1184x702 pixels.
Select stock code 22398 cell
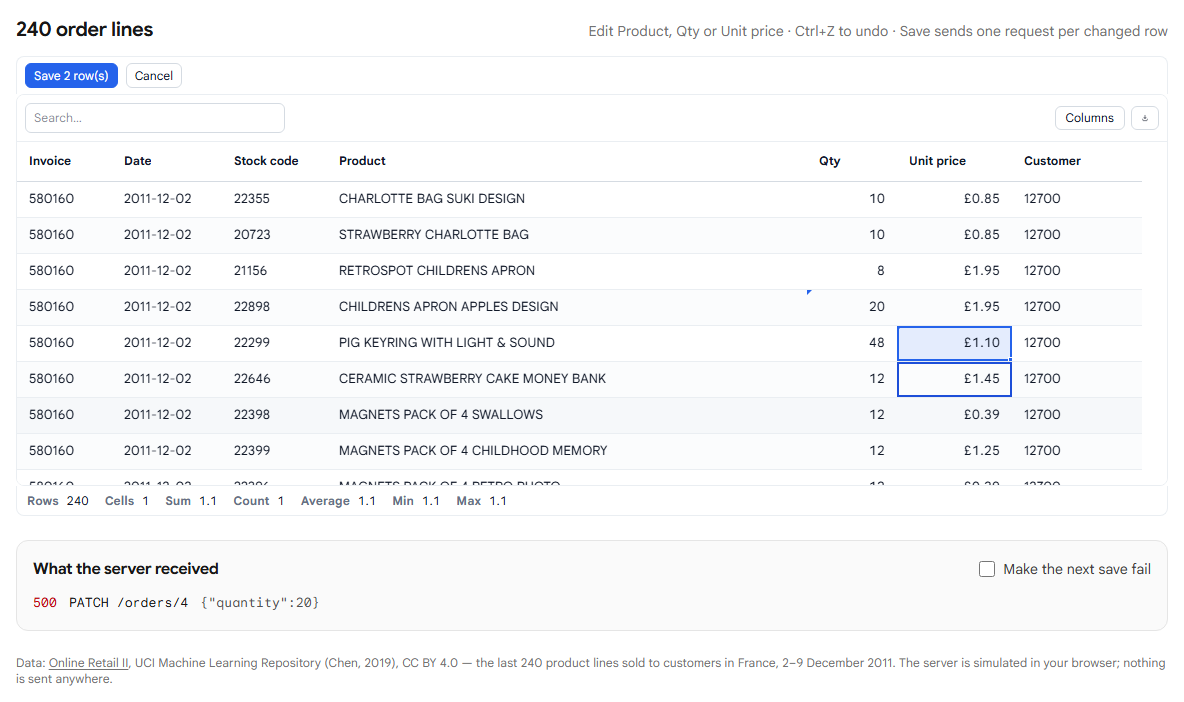point(275,414)
